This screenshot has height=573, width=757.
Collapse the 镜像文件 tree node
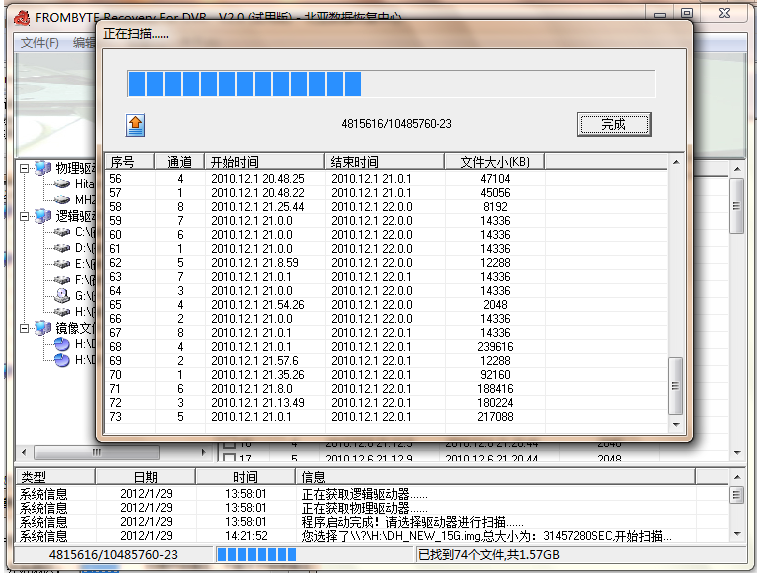(x=24, y=328)
